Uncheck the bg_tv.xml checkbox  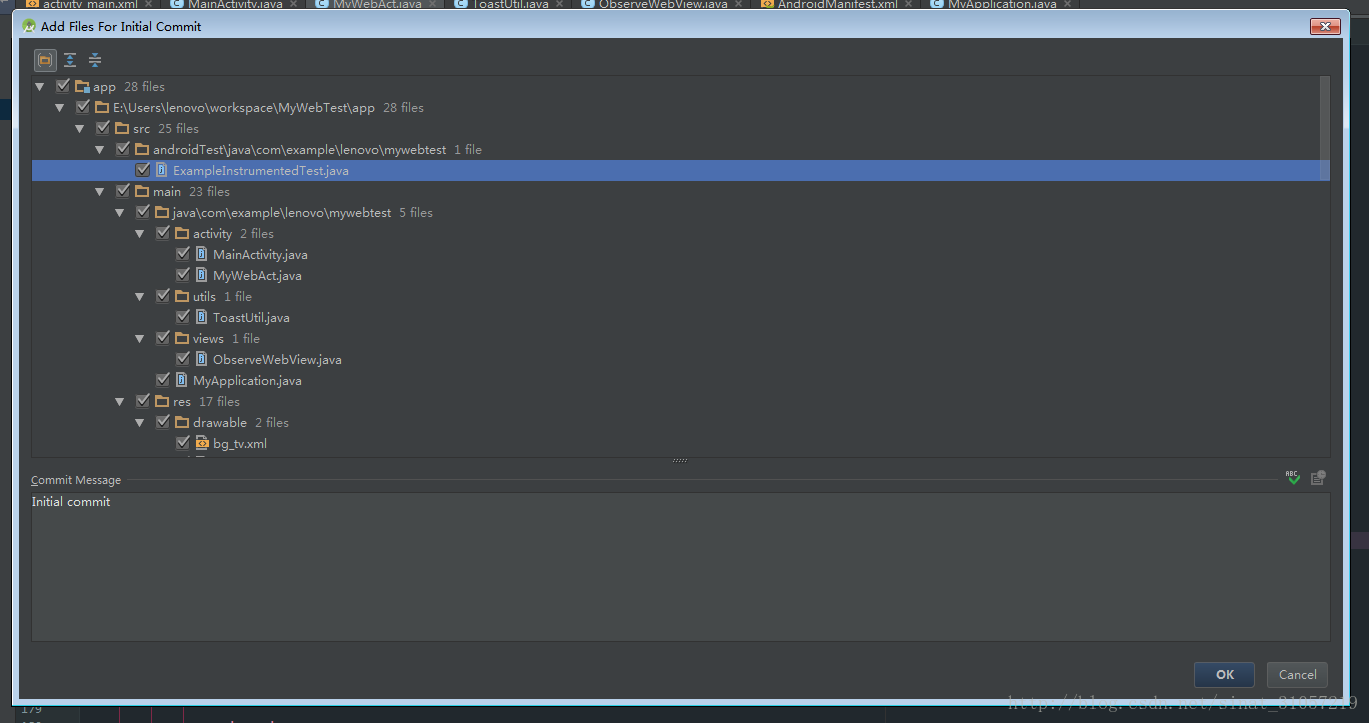183,443
